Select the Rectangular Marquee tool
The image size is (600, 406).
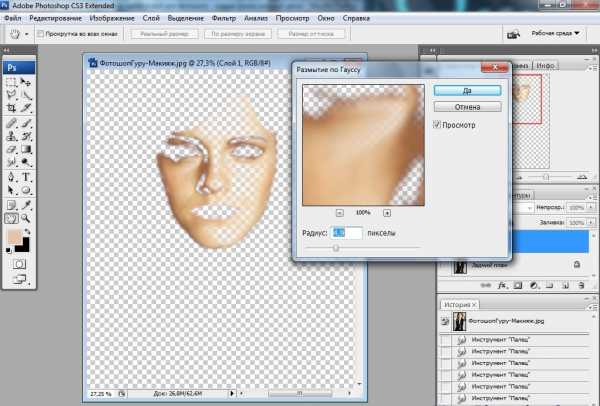click(x=11, y=82)
